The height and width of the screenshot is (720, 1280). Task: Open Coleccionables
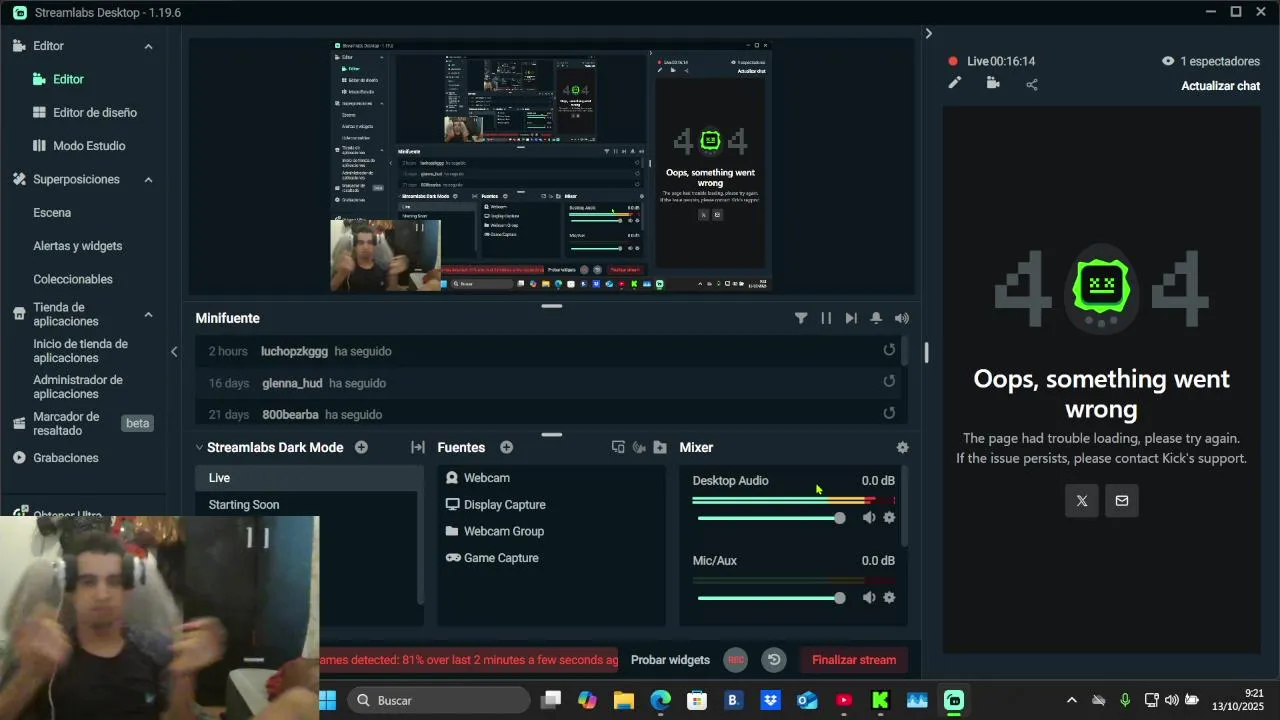(72, 279)
